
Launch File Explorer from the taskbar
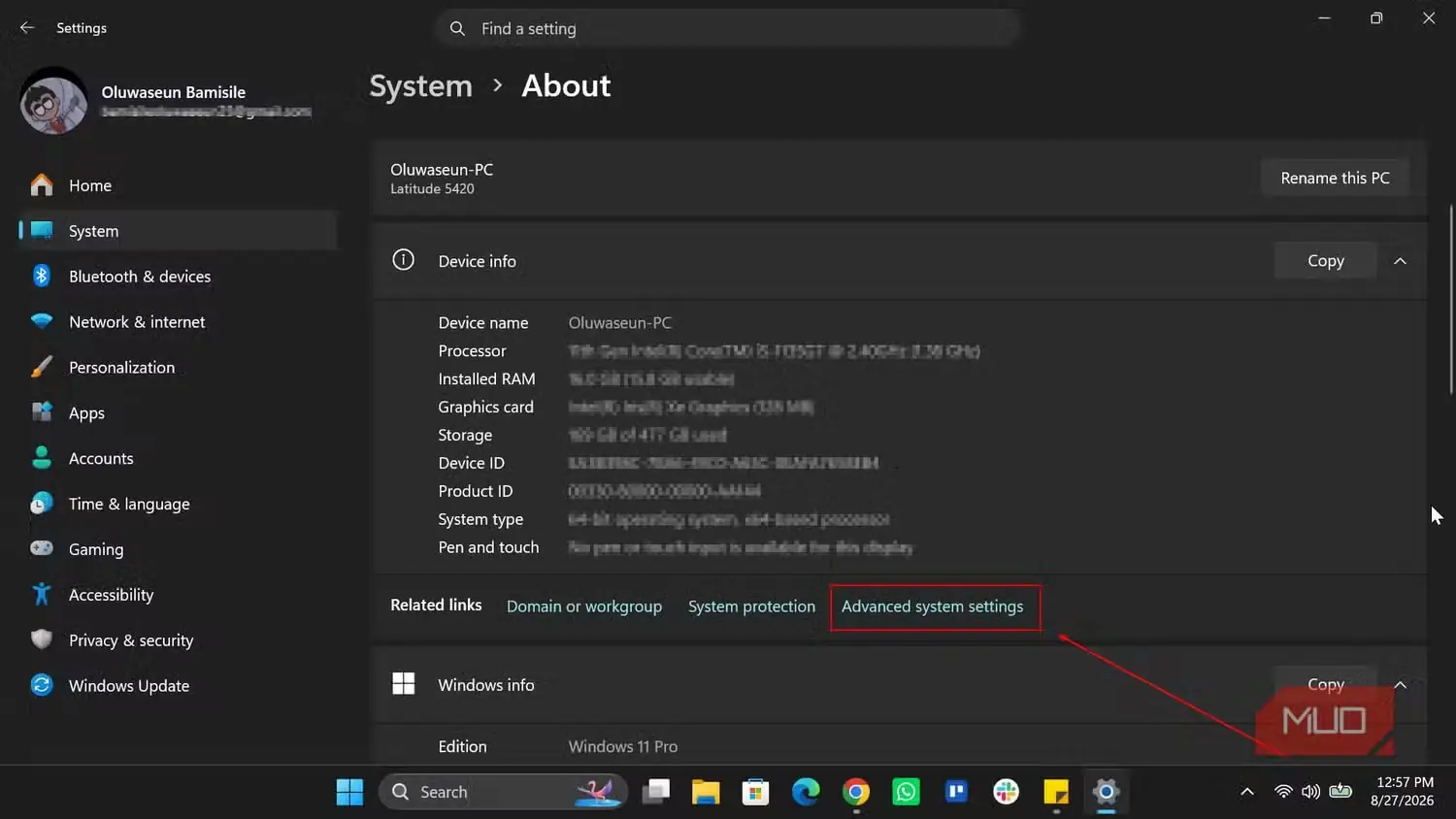tap(706, 793)
